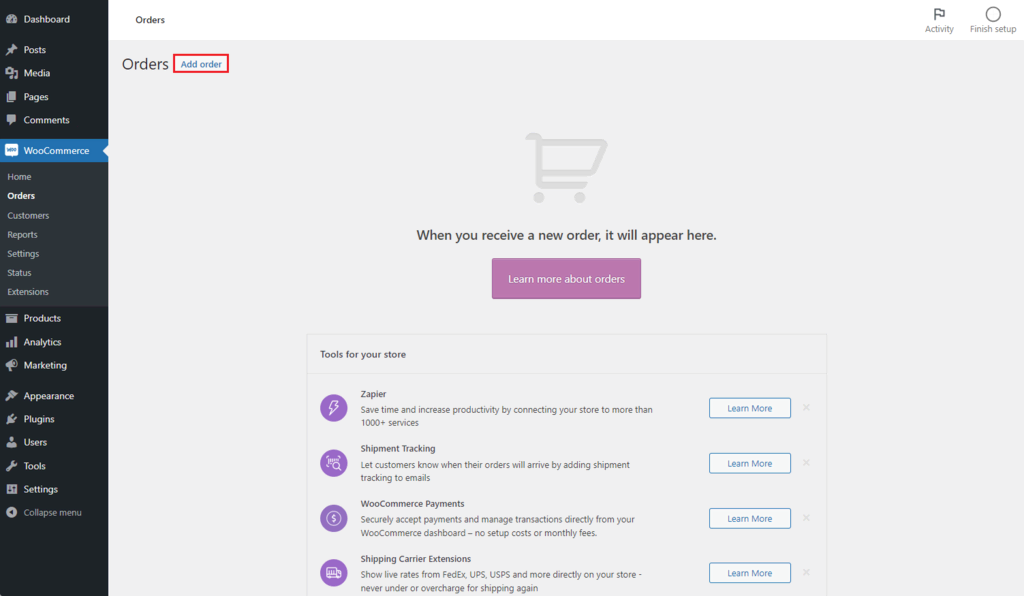1024x596 pixels.
Task: Click the Shipping Carrier Extensions truck icon
Action: [x=334, y=572]
